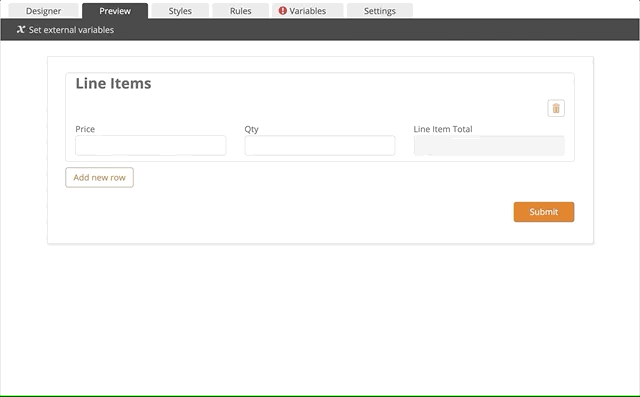Click the Line Item Total field
This screenshot has width=640, height=397.
point(489,145)
